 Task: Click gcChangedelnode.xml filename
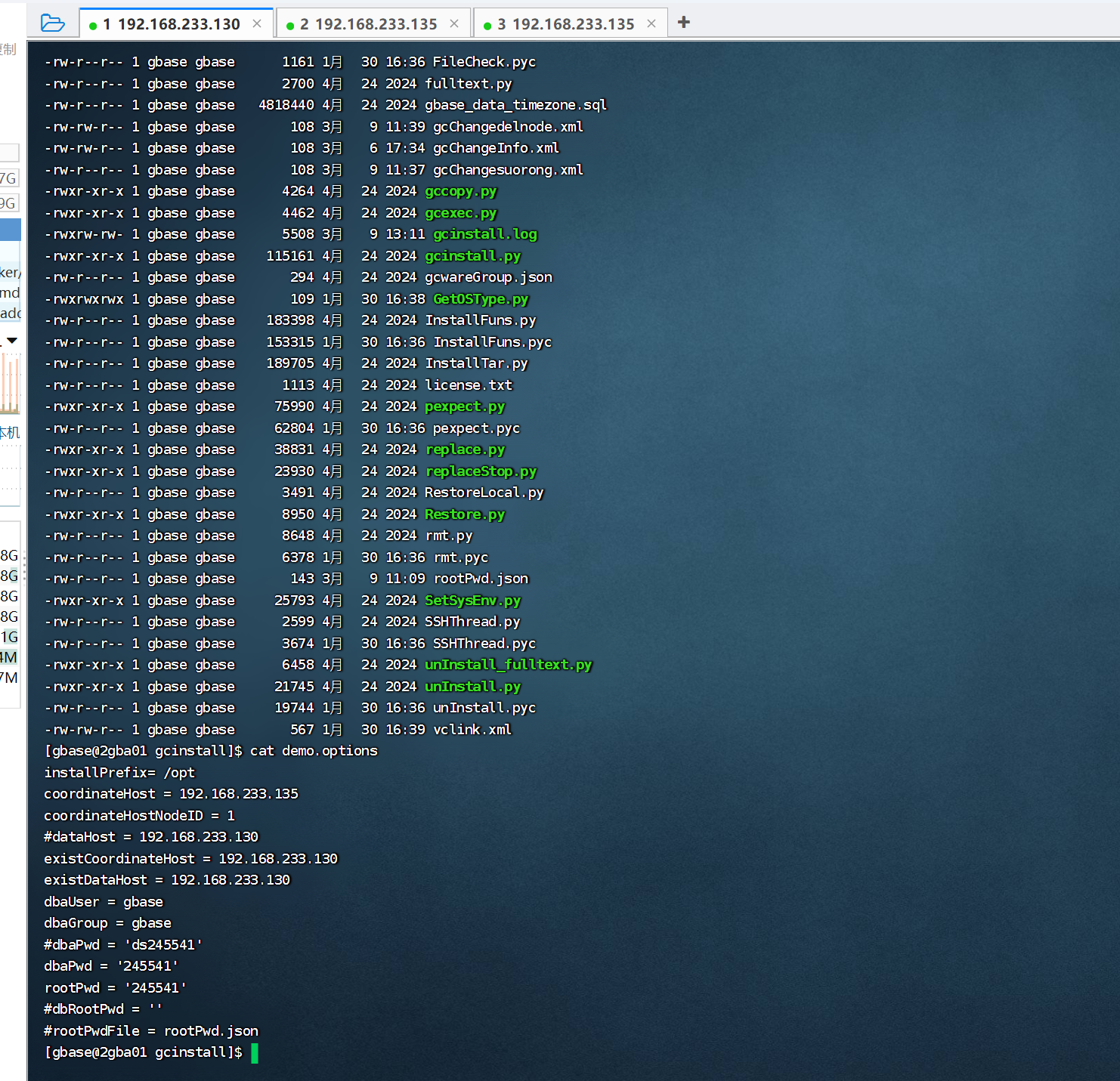point(508,127)
